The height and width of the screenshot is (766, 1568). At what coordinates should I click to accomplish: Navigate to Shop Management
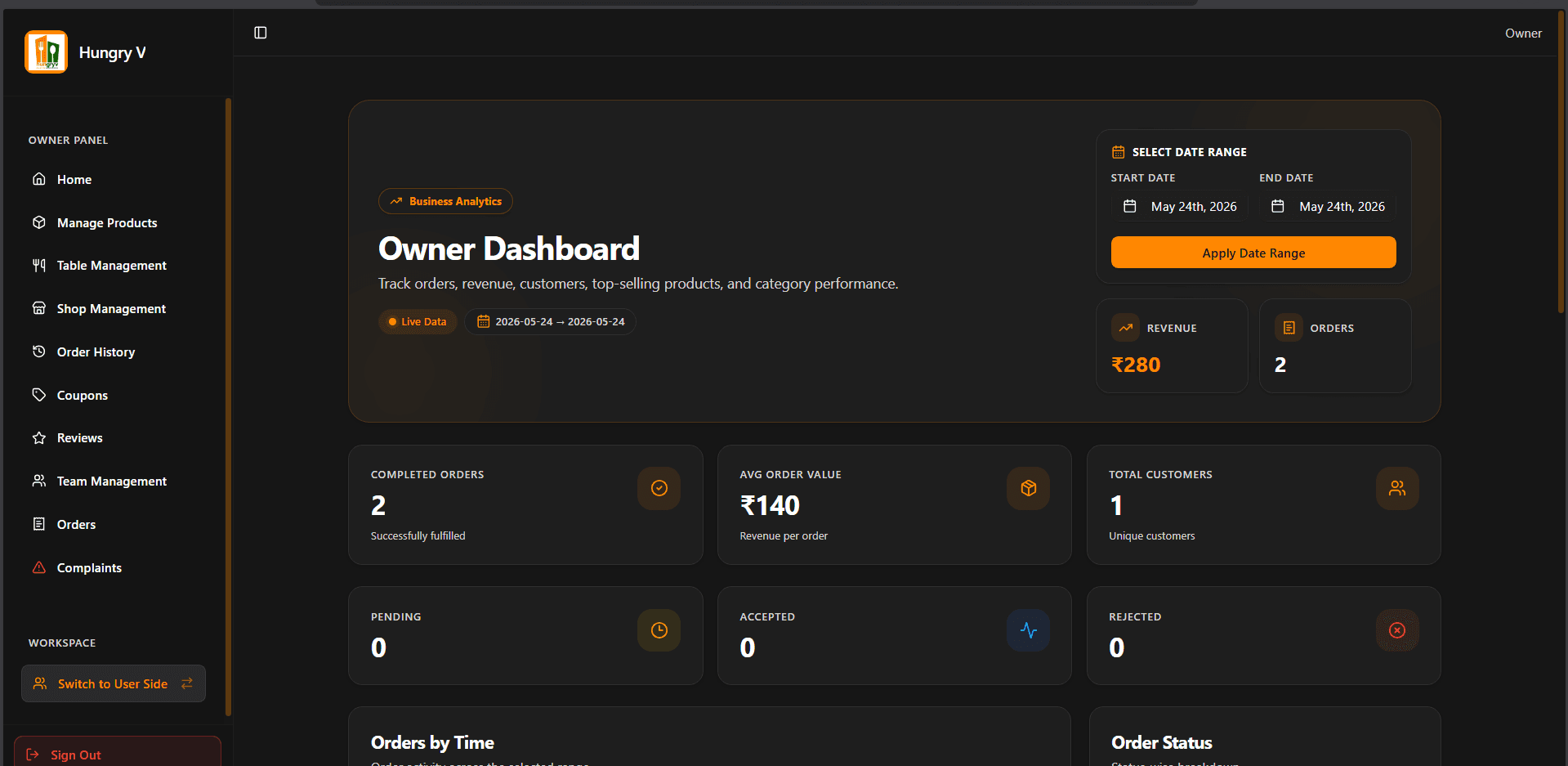tap(114, 308)
